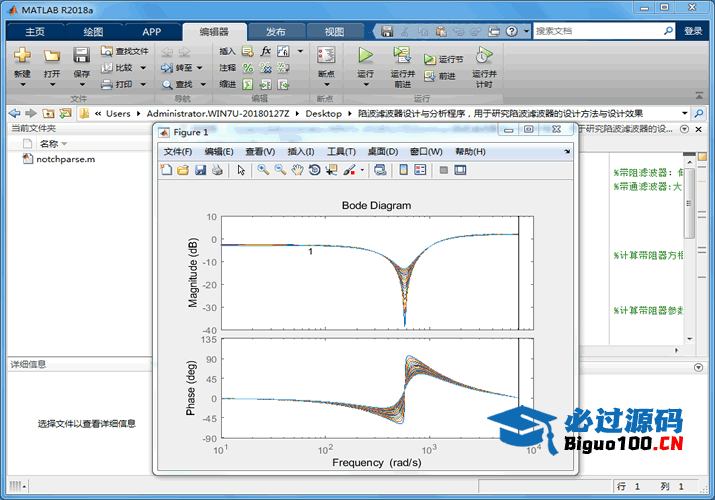
Task: Click the print figure icon
Action: click(x=216, y=170)
